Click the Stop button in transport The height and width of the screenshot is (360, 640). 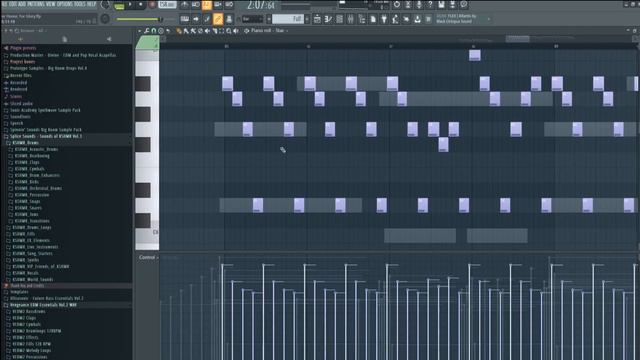[141, 4]
